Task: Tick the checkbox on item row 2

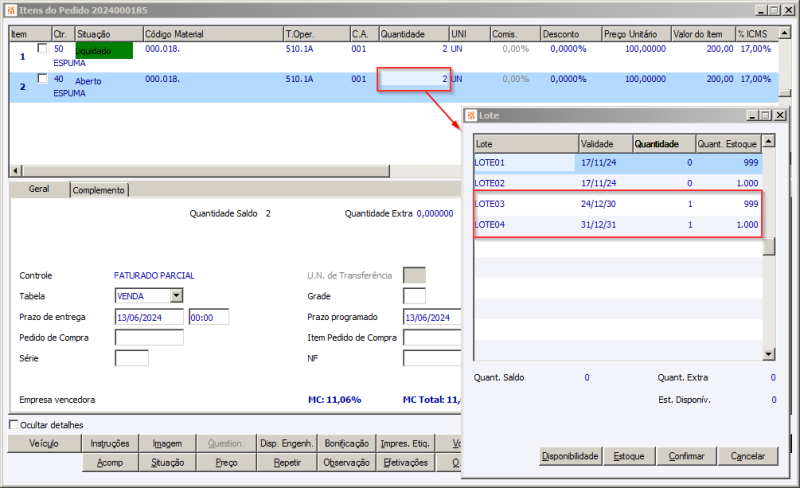Action: [x=42, y=78]
